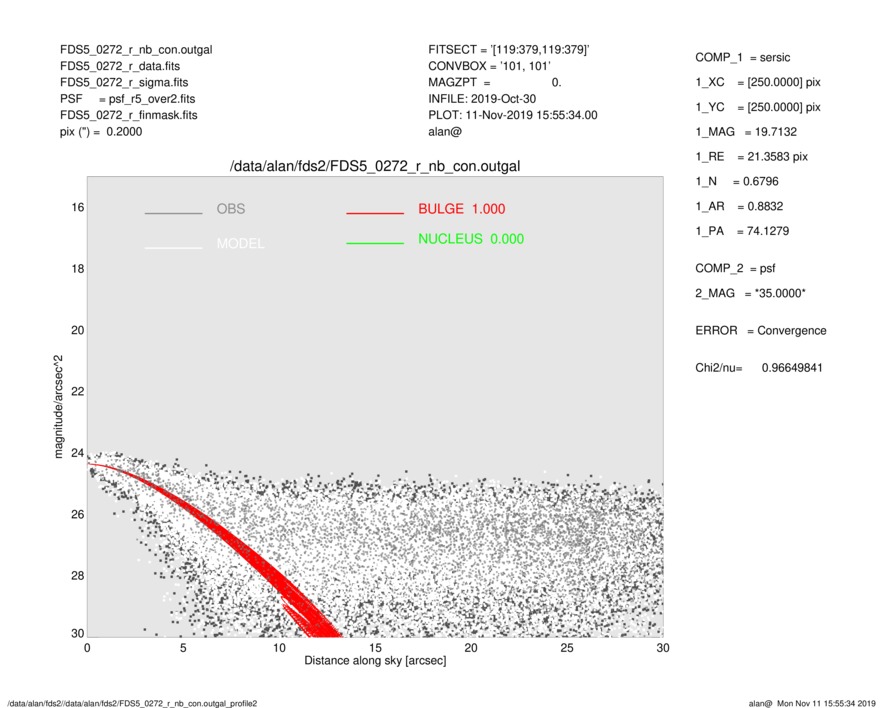This screenshot has height=708, width=885.
Task: Click the text 'FDS5_0272_r_nb_con.outgal' in the header
Action: (136, 50)
